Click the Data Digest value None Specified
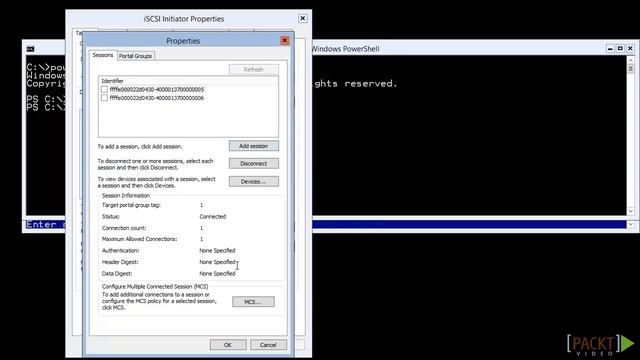Viewport: 640px width, 360px height. pos(217,273)
